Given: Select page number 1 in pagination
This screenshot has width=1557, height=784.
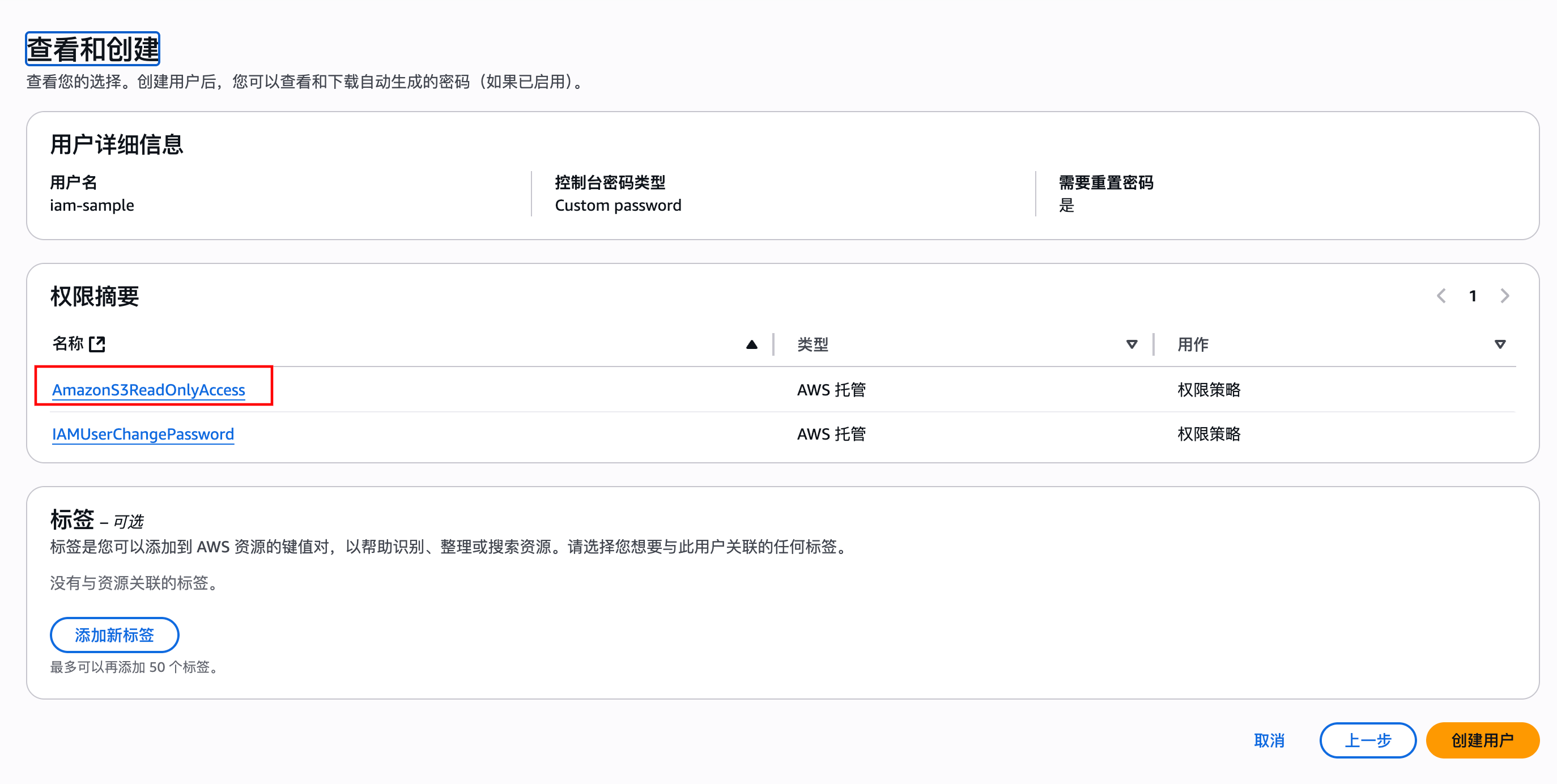Looking at the screenshot, I should pyautogui.click(x=1473, y=296).
